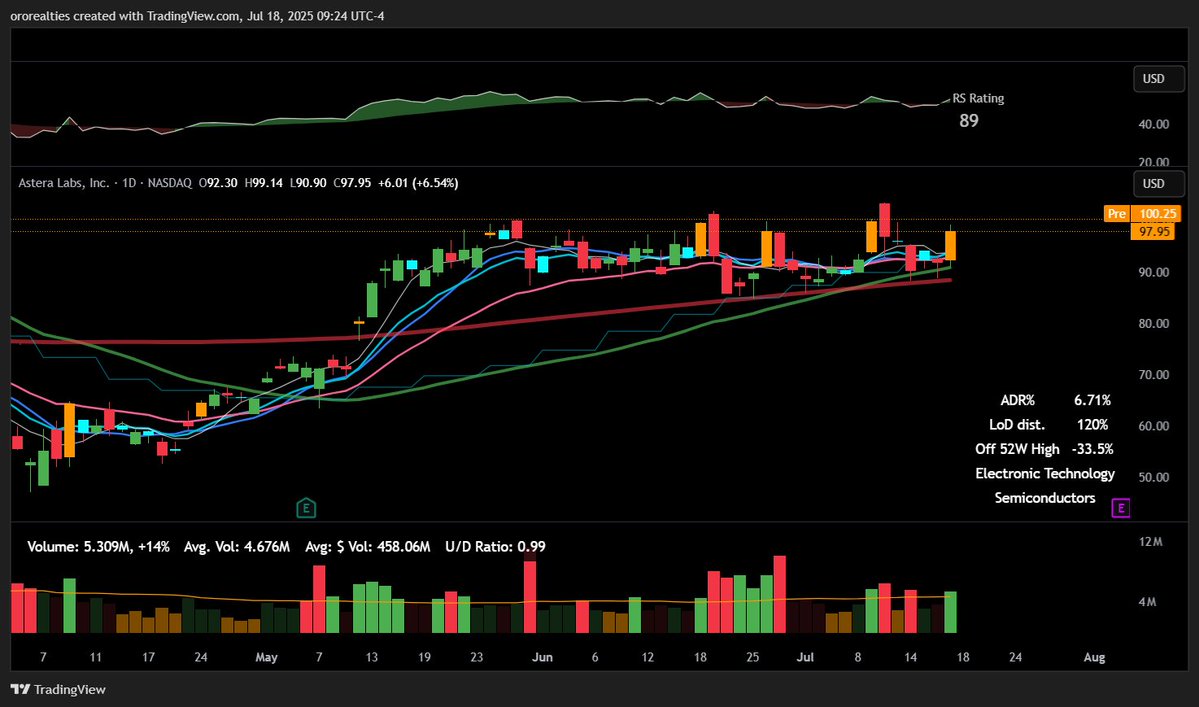The width and height of the screenshot is (1199, 707).
Task: Click the Avg. Vol: 4.676M readout
Action: click(237, 546)
